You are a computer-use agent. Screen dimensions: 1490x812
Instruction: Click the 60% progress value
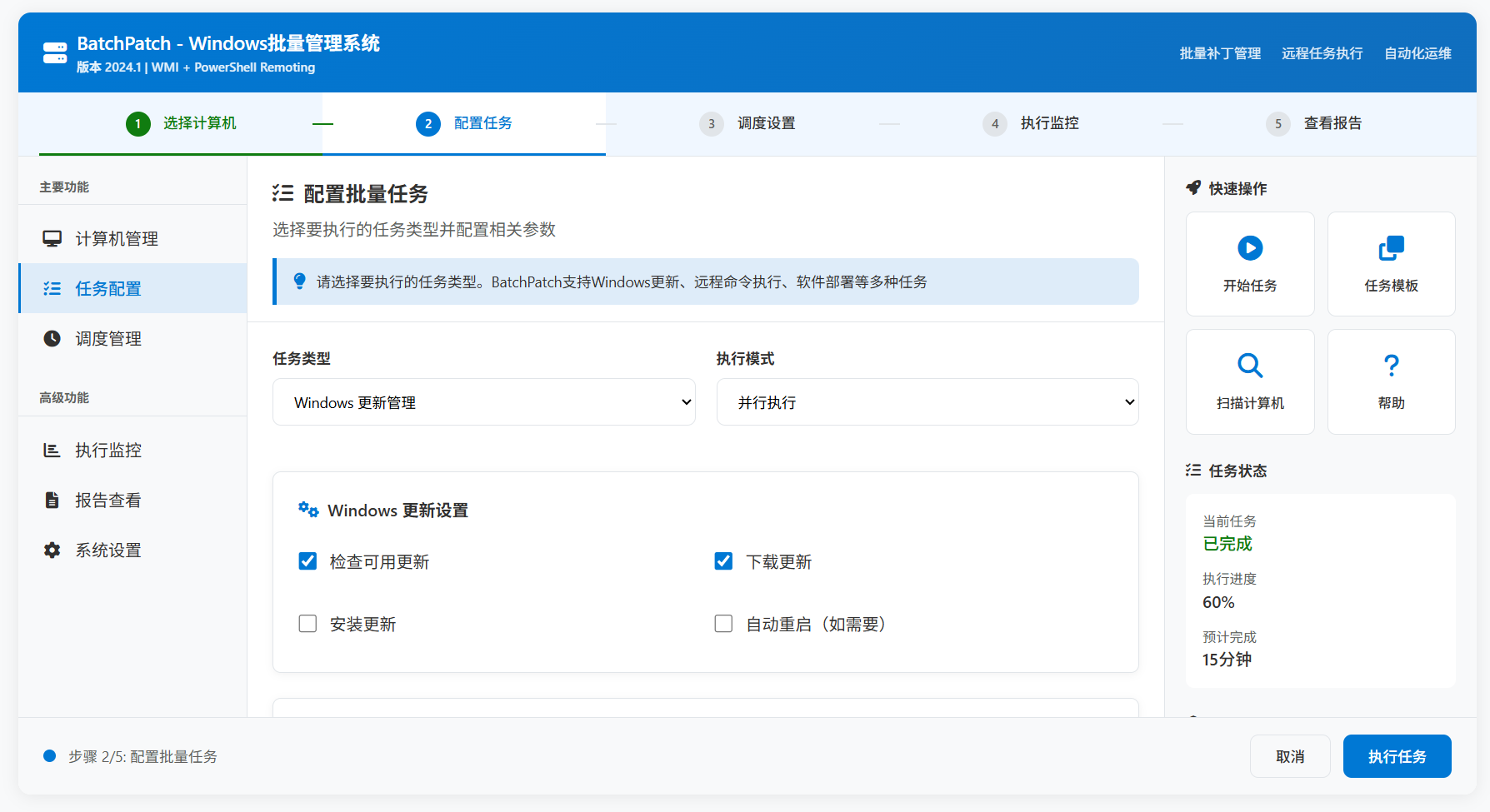point(1218,602)
